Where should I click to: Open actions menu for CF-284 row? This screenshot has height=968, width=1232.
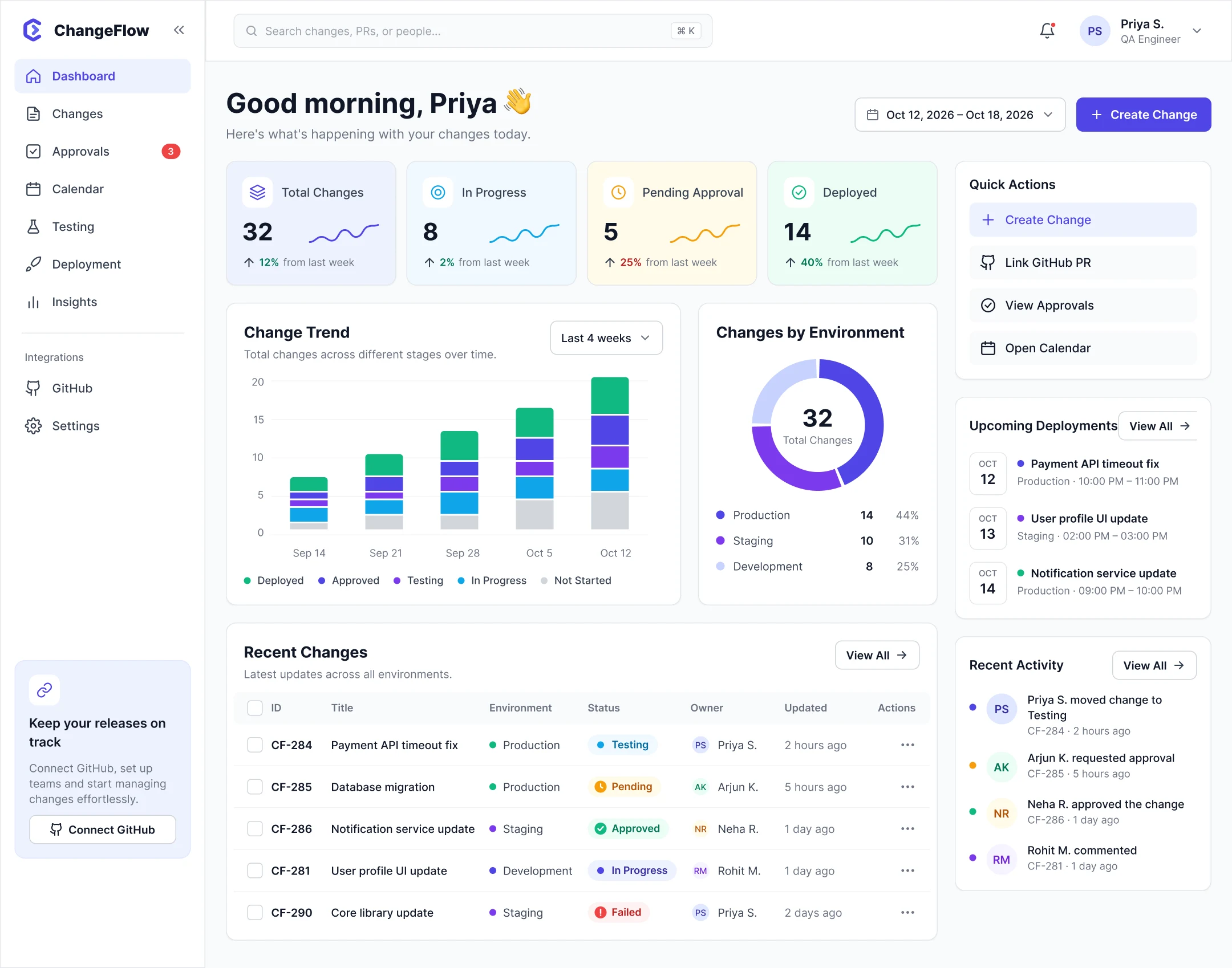(x=907, y=745)
